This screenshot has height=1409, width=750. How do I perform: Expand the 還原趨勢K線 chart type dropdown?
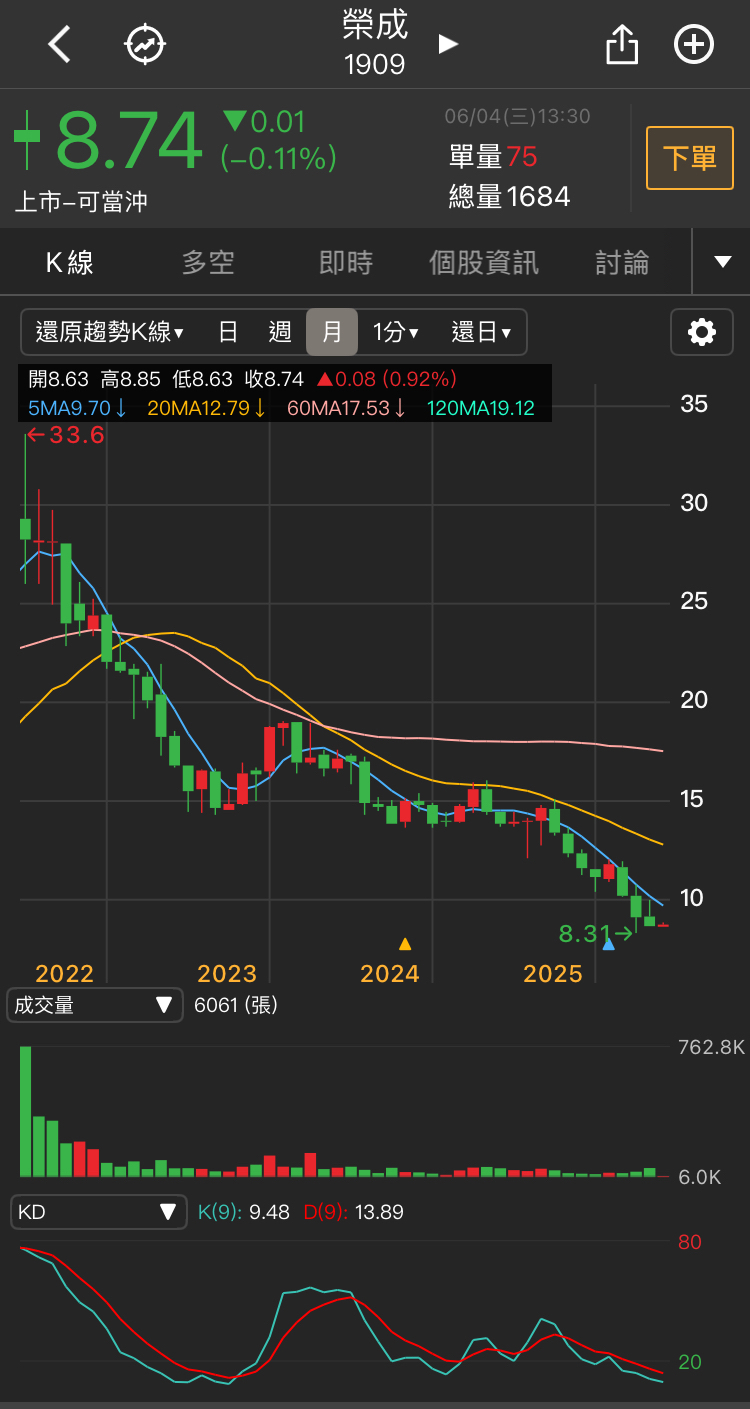point(109,332)
